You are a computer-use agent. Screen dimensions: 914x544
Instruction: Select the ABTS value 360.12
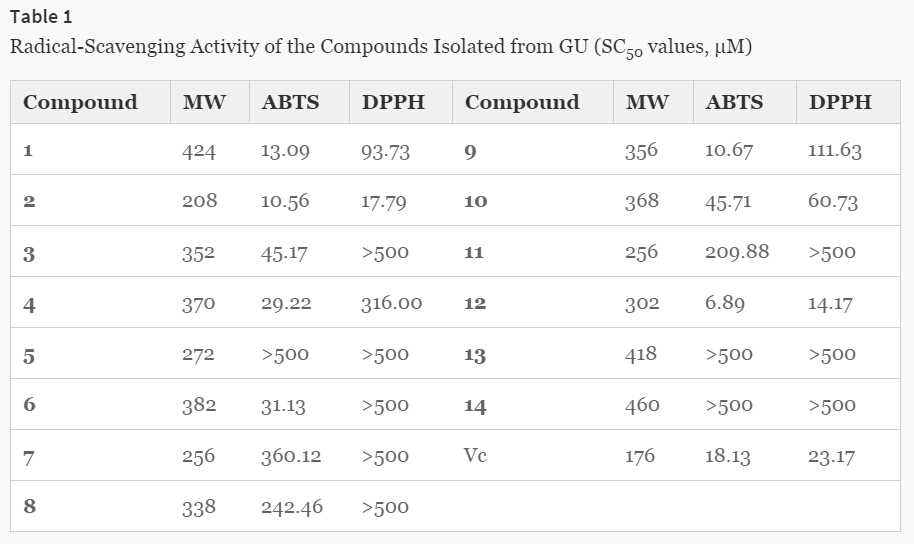tap(291, 456)
